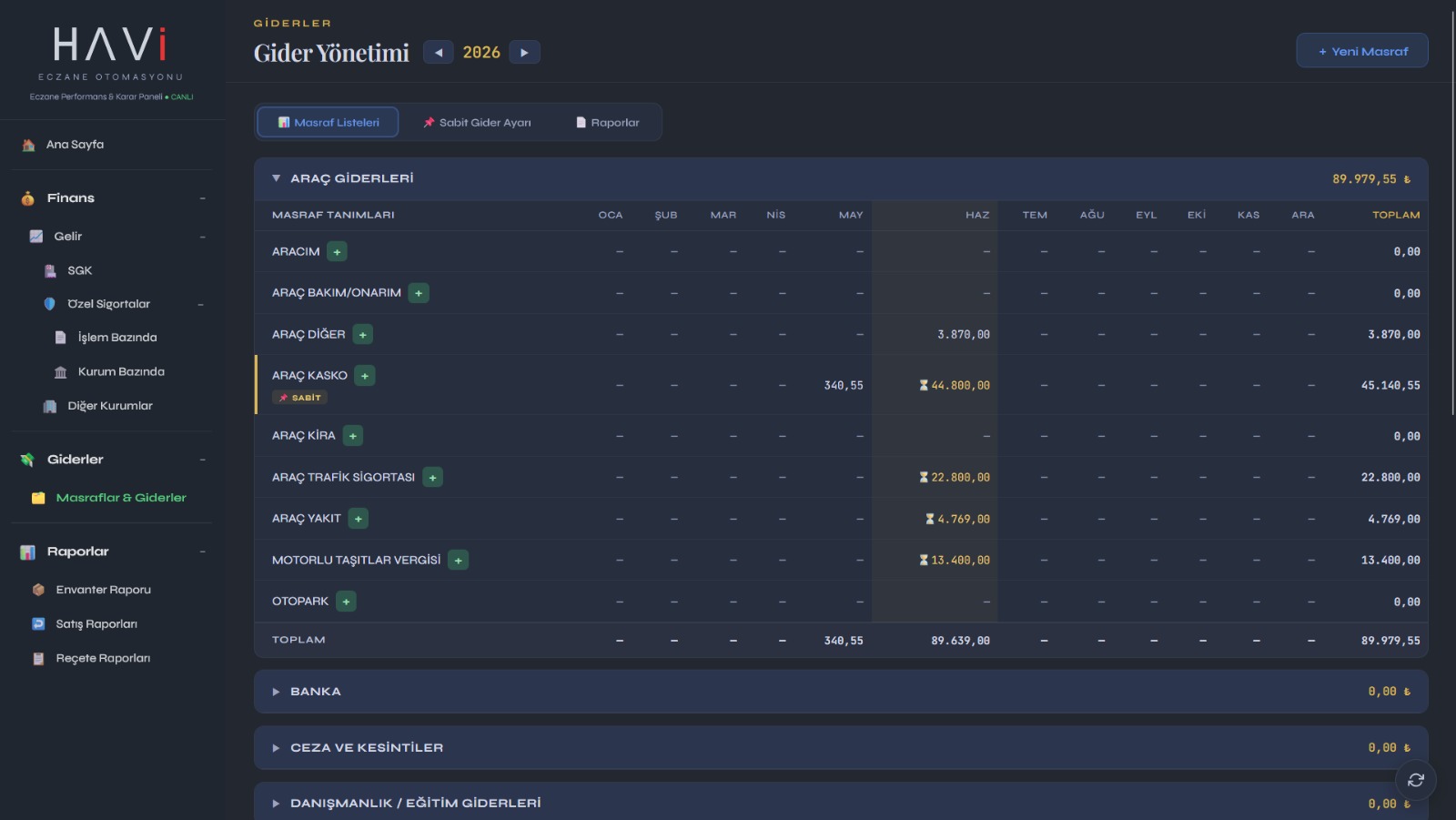1456x820 pixels.
Task: Click plus icon beside ARAÇ KASKO
Action: coord(365,376)
